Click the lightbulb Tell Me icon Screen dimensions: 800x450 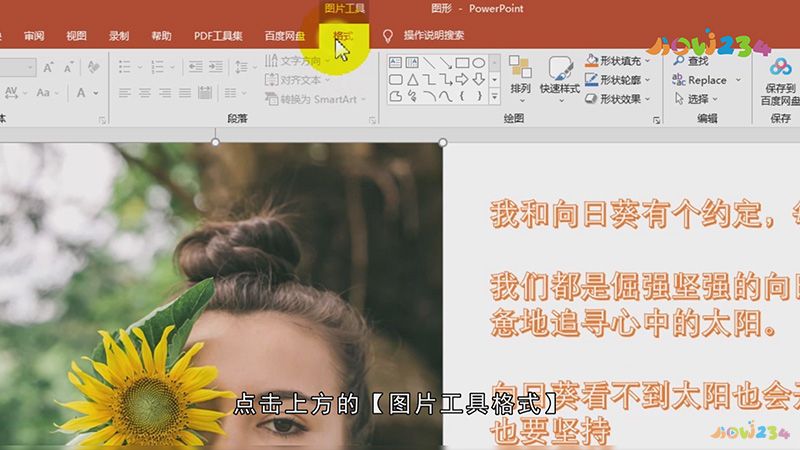[x=388, y=36]
